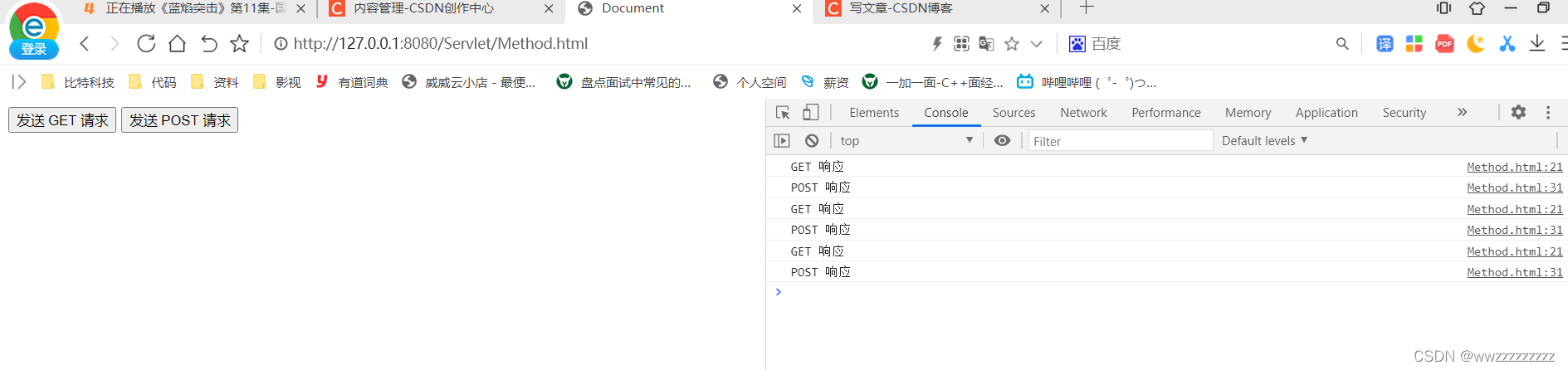This screenshot has height=370, width=1568.
Task: Click the 发送 GET 请求 button
Action: (62, 120)
